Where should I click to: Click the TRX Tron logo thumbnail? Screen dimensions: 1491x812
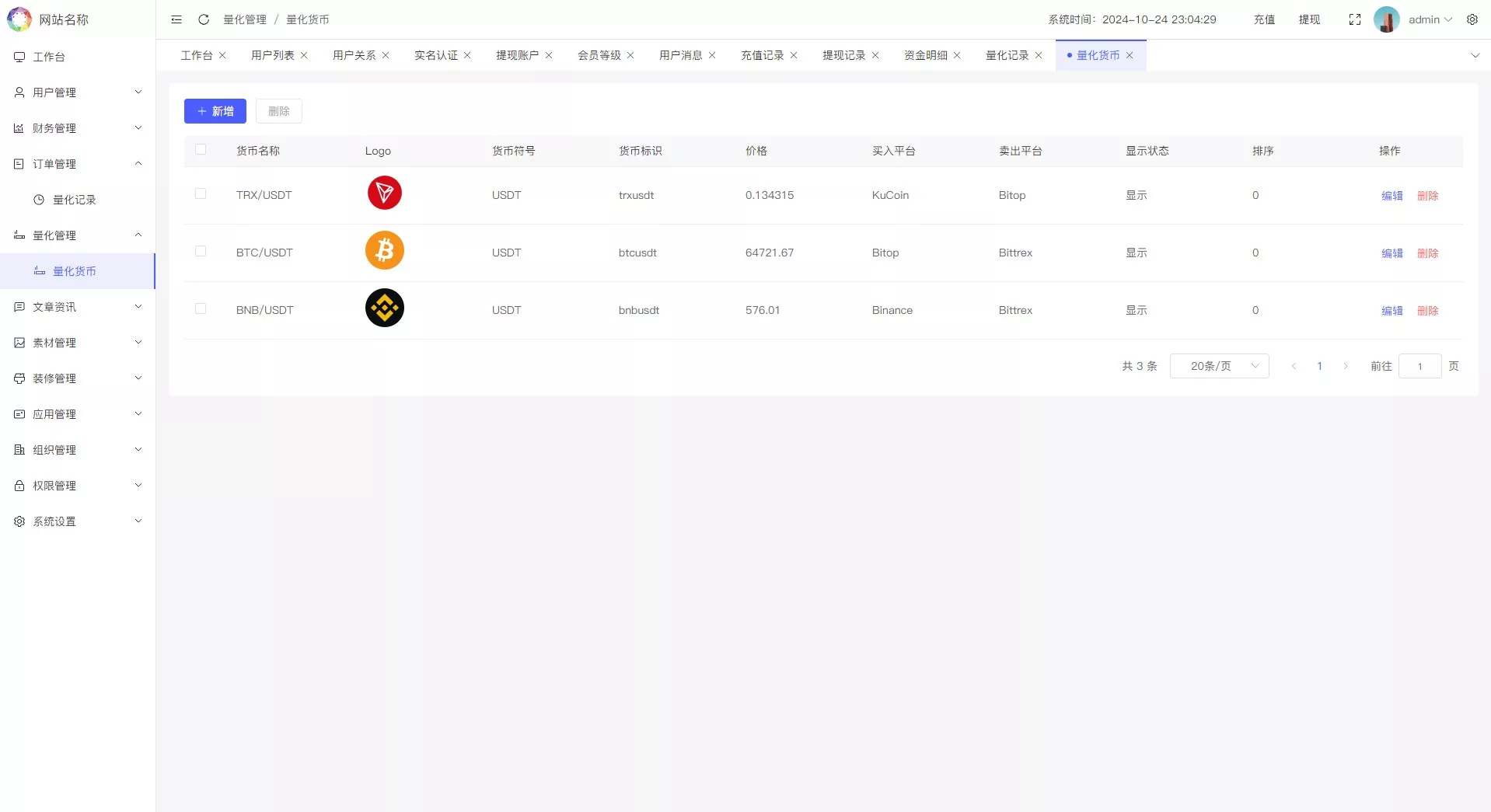pos(384,192)
